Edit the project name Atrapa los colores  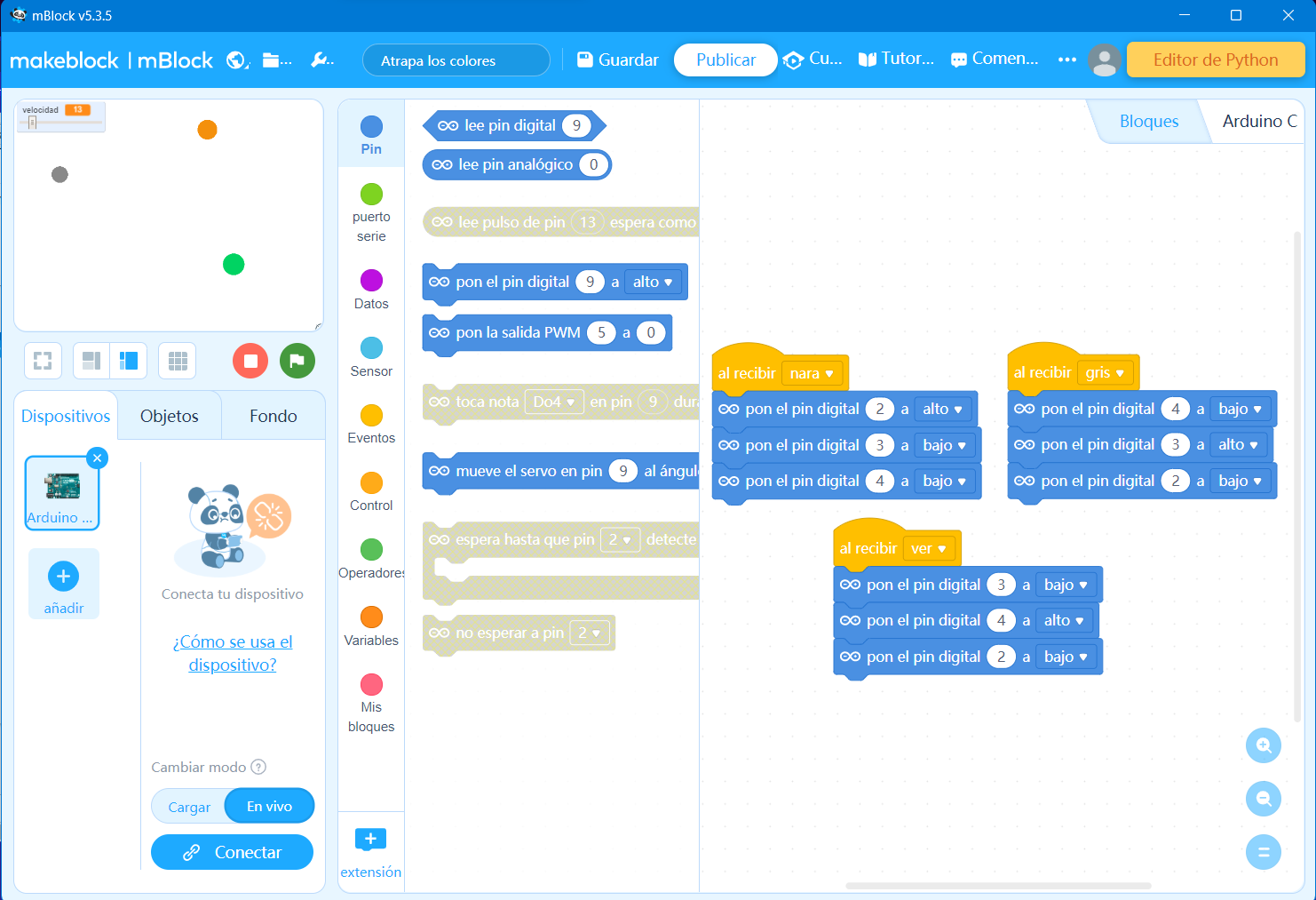[x=456, y=60]
